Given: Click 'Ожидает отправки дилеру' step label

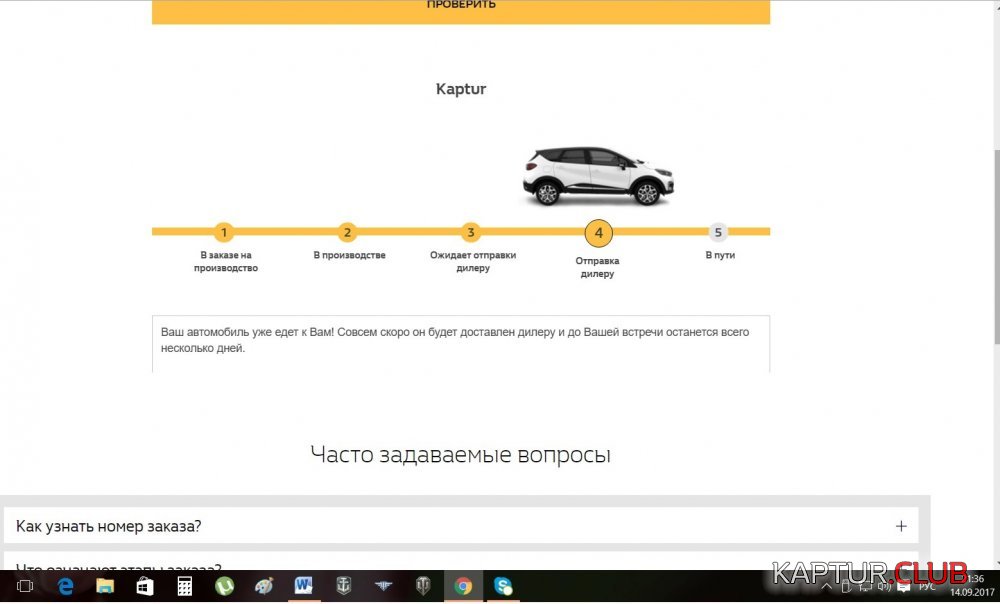Looking at the screenshot, I should pyautogui.click(x=473, y=261).
